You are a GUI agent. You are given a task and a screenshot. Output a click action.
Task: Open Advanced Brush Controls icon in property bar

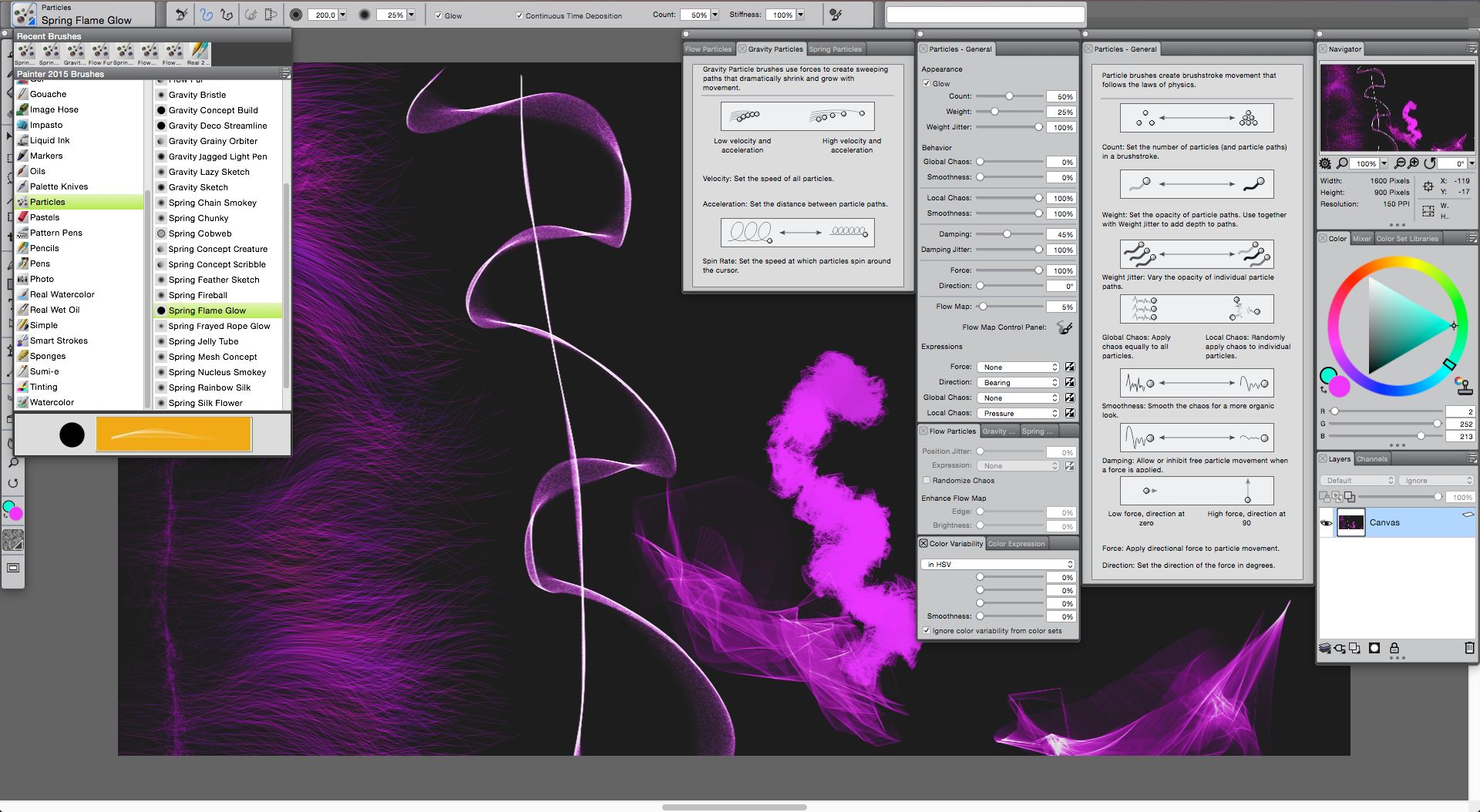coord(835,15)
